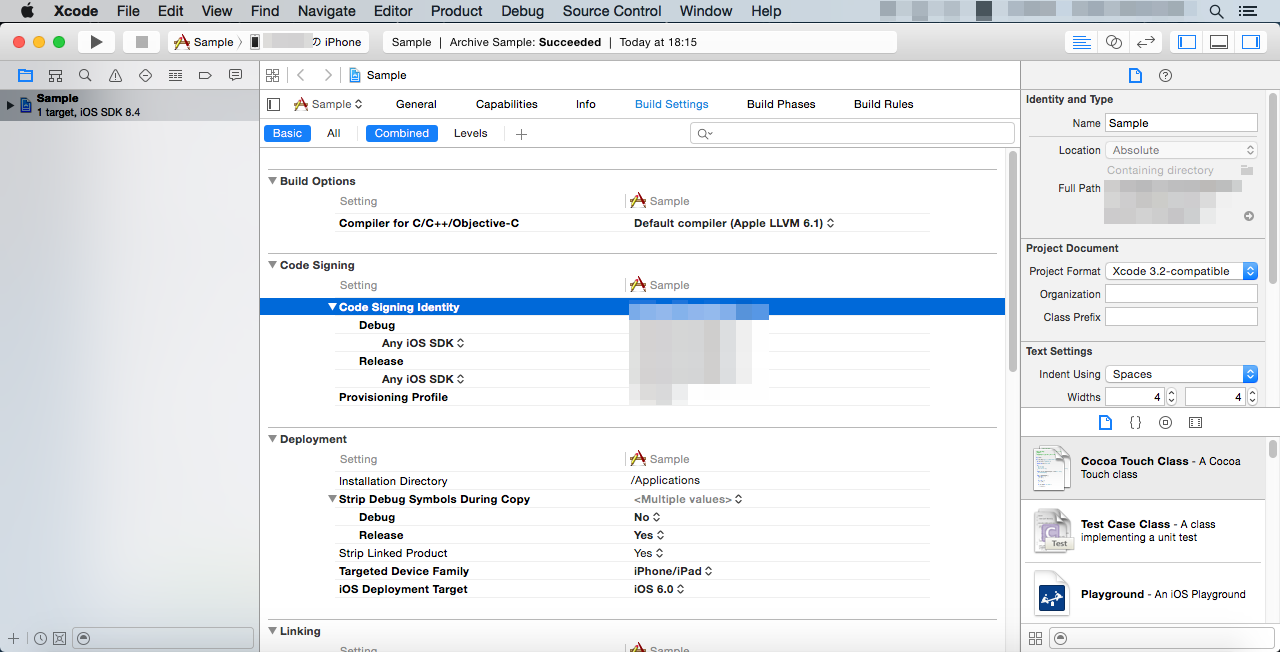
Task: Show the Standard editor
Action: click(1081, 42)
